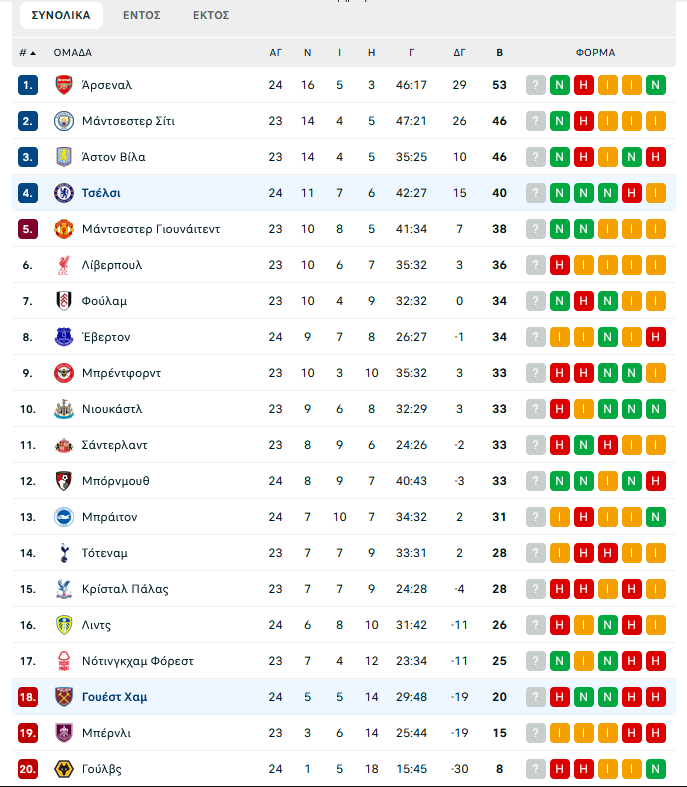The height and width of the screenshot is (787, 687).
Task: Sort standings by the ΔΓ goal difference header
Action: [459, 52]
